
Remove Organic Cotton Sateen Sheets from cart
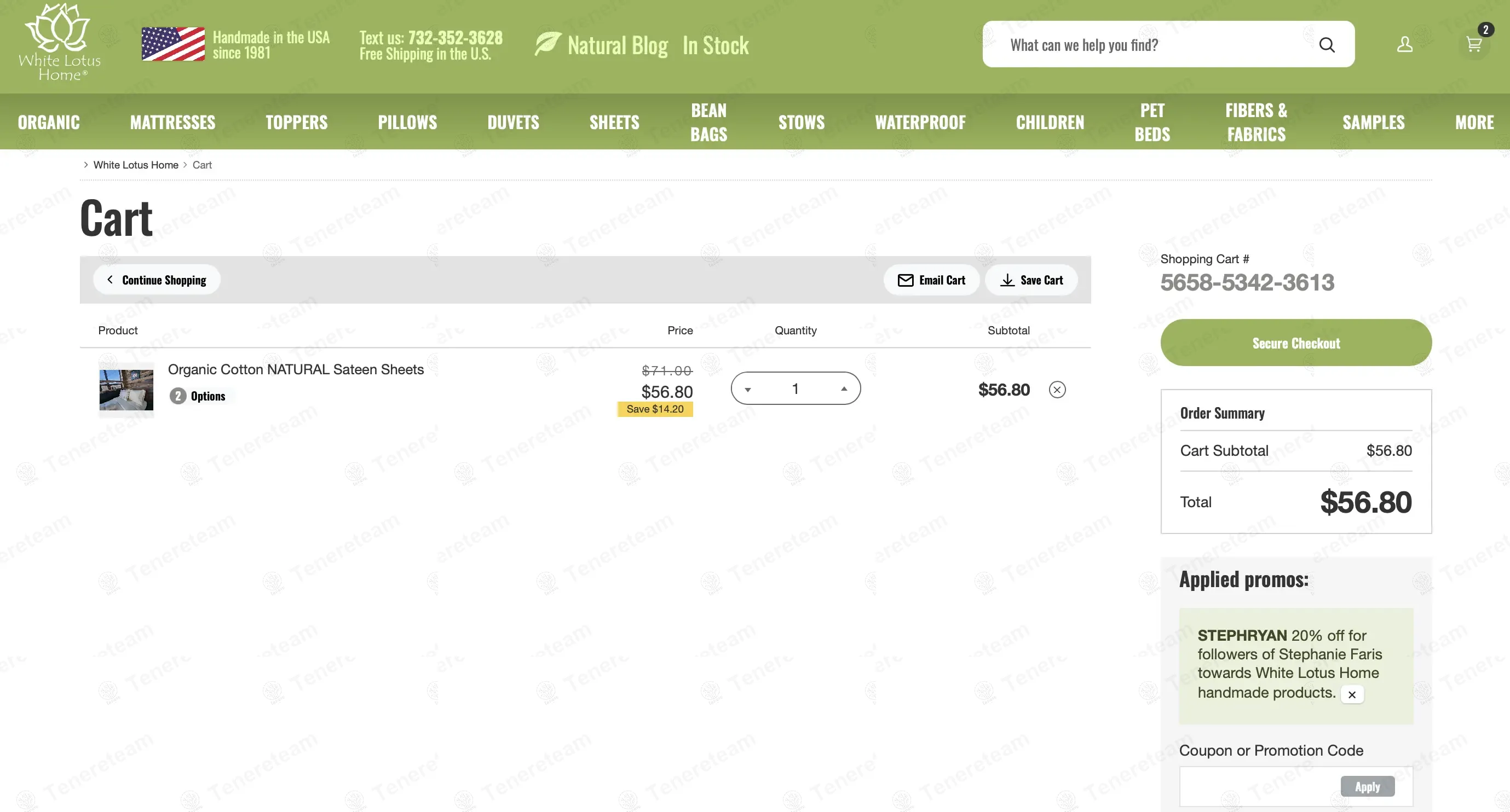[1057, 390]
